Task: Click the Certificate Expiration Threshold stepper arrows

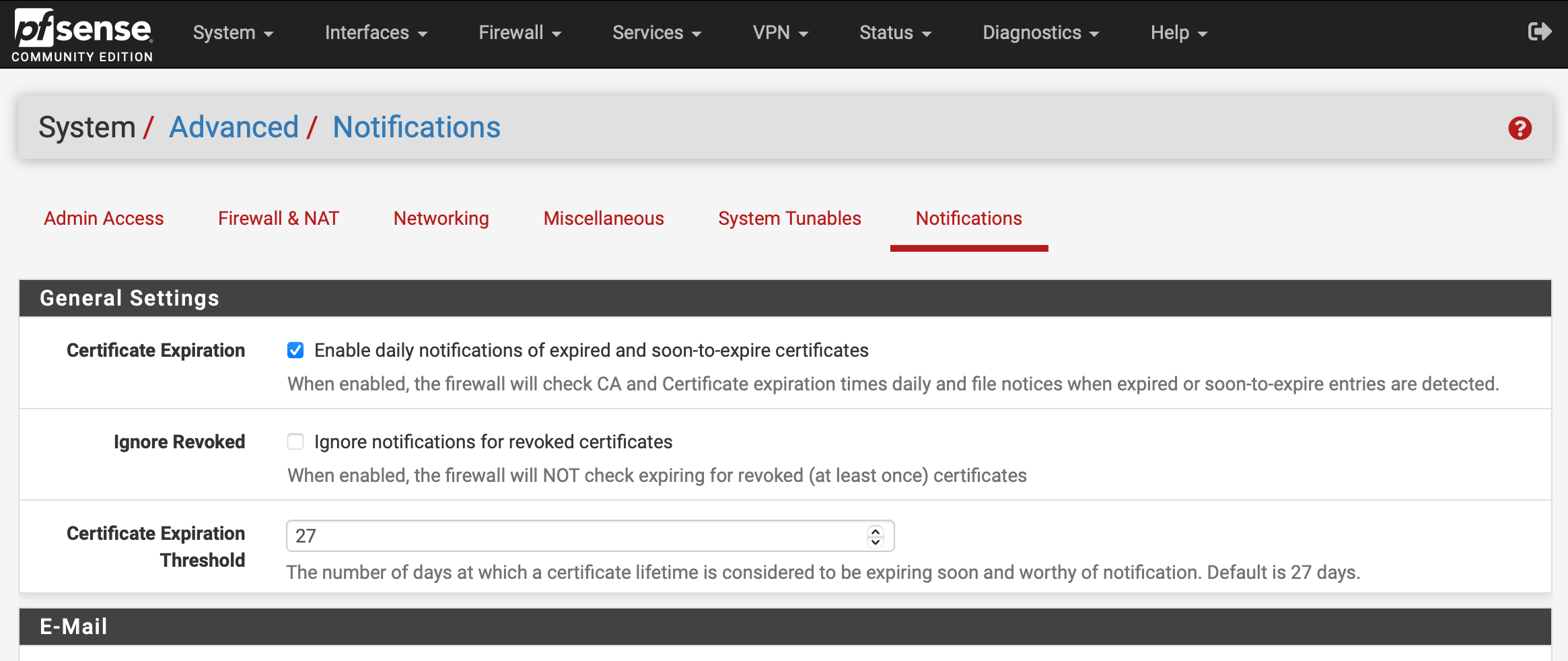Action: click(x=875, y=536)
